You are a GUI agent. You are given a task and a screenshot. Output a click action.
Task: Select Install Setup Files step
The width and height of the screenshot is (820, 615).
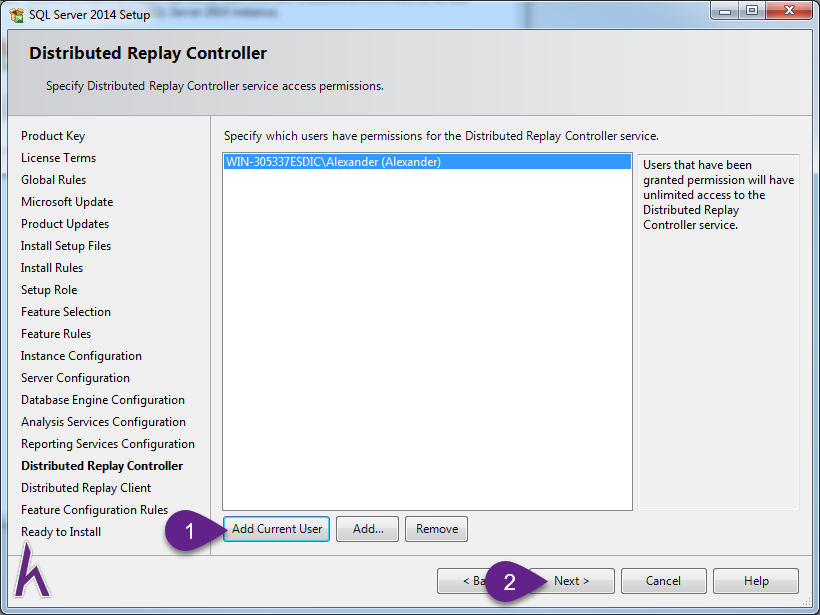pos(66,246)
